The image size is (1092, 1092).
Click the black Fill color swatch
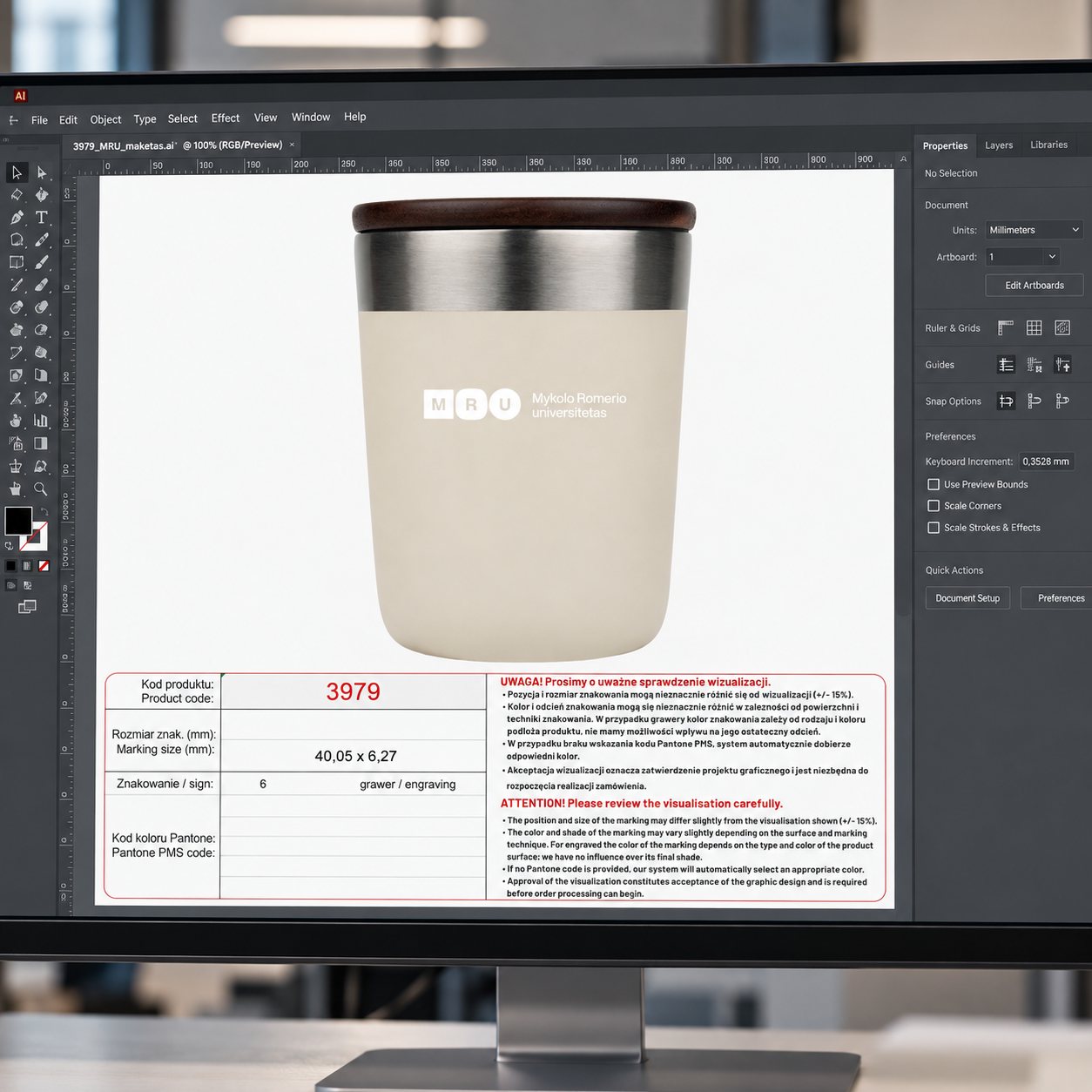click(x=18, y=521)
